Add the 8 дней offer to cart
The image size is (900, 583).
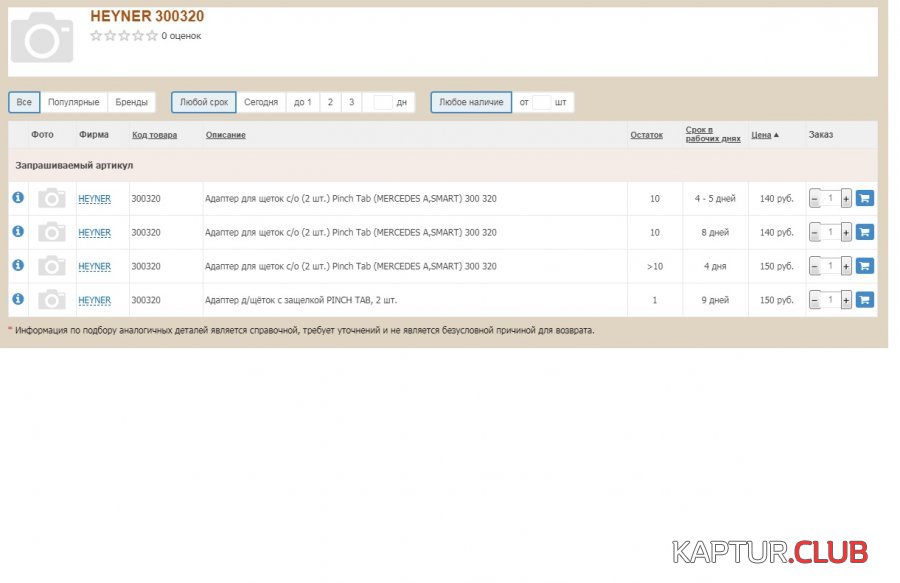coord(865,232)
